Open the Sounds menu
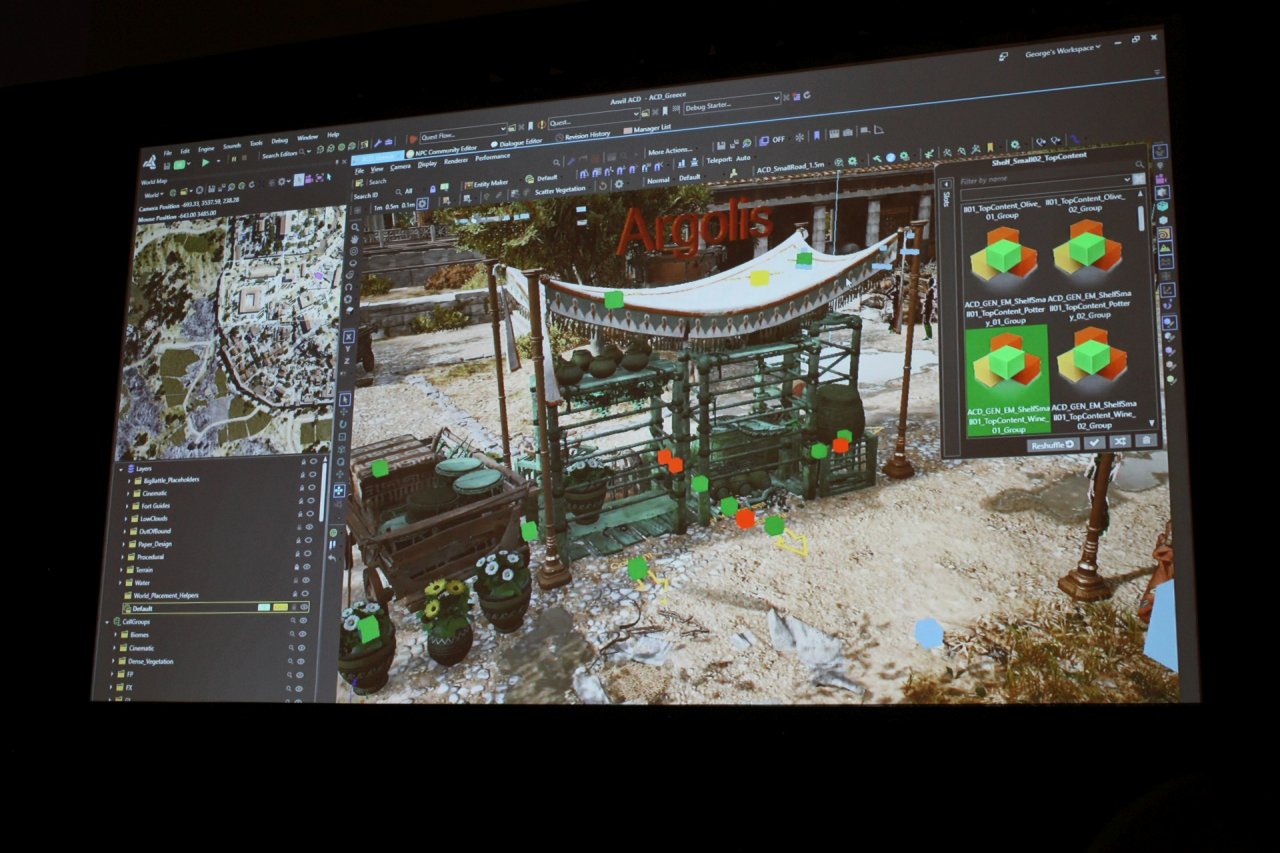The width and height of the screenshot is (1280, 853). point(232,146)
